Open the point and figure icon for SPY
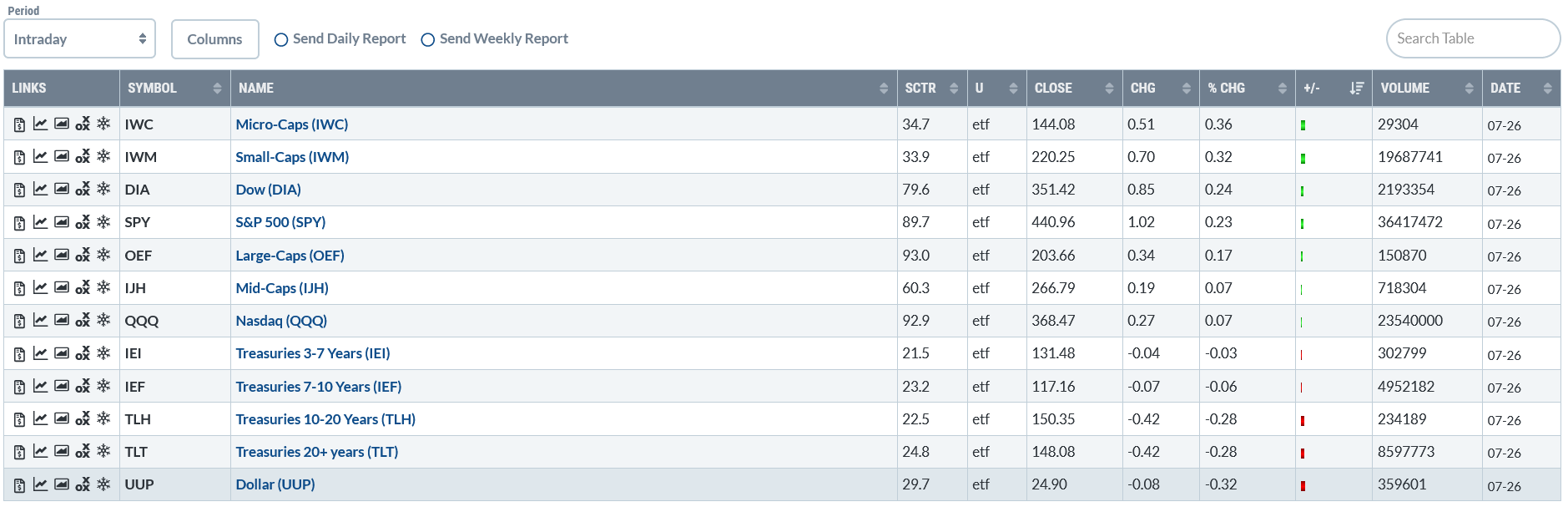1568x512 pixels. [x=83, y=222]
